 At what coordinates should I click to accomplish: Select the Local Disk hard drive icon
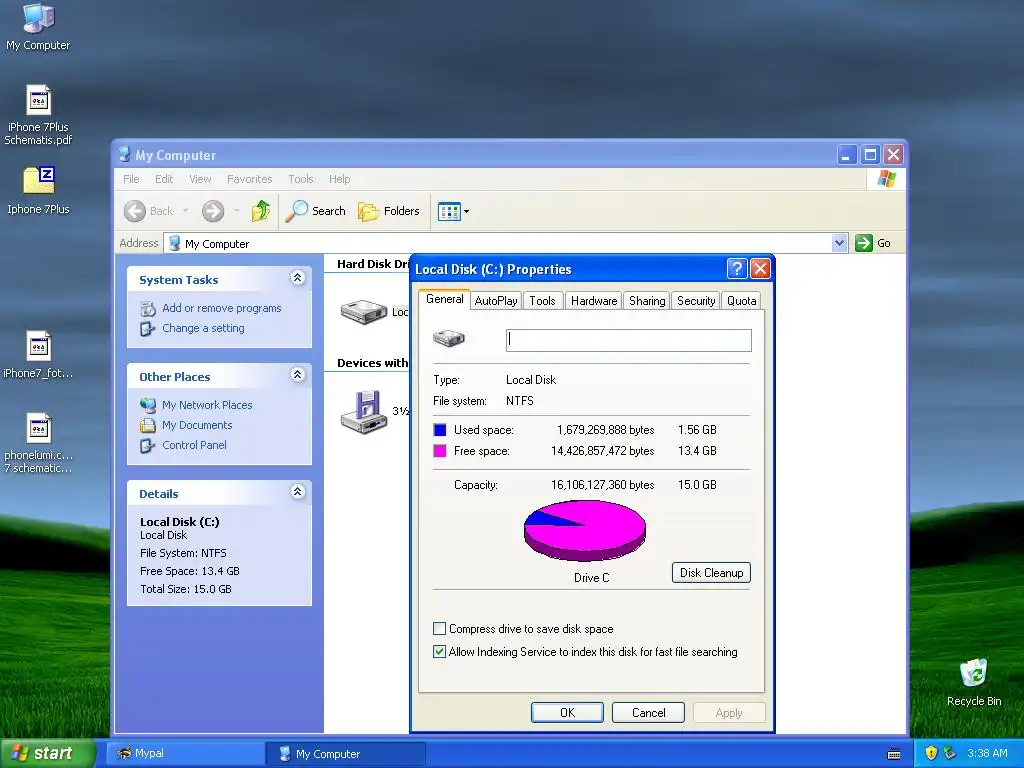click(x=364, y=312)
